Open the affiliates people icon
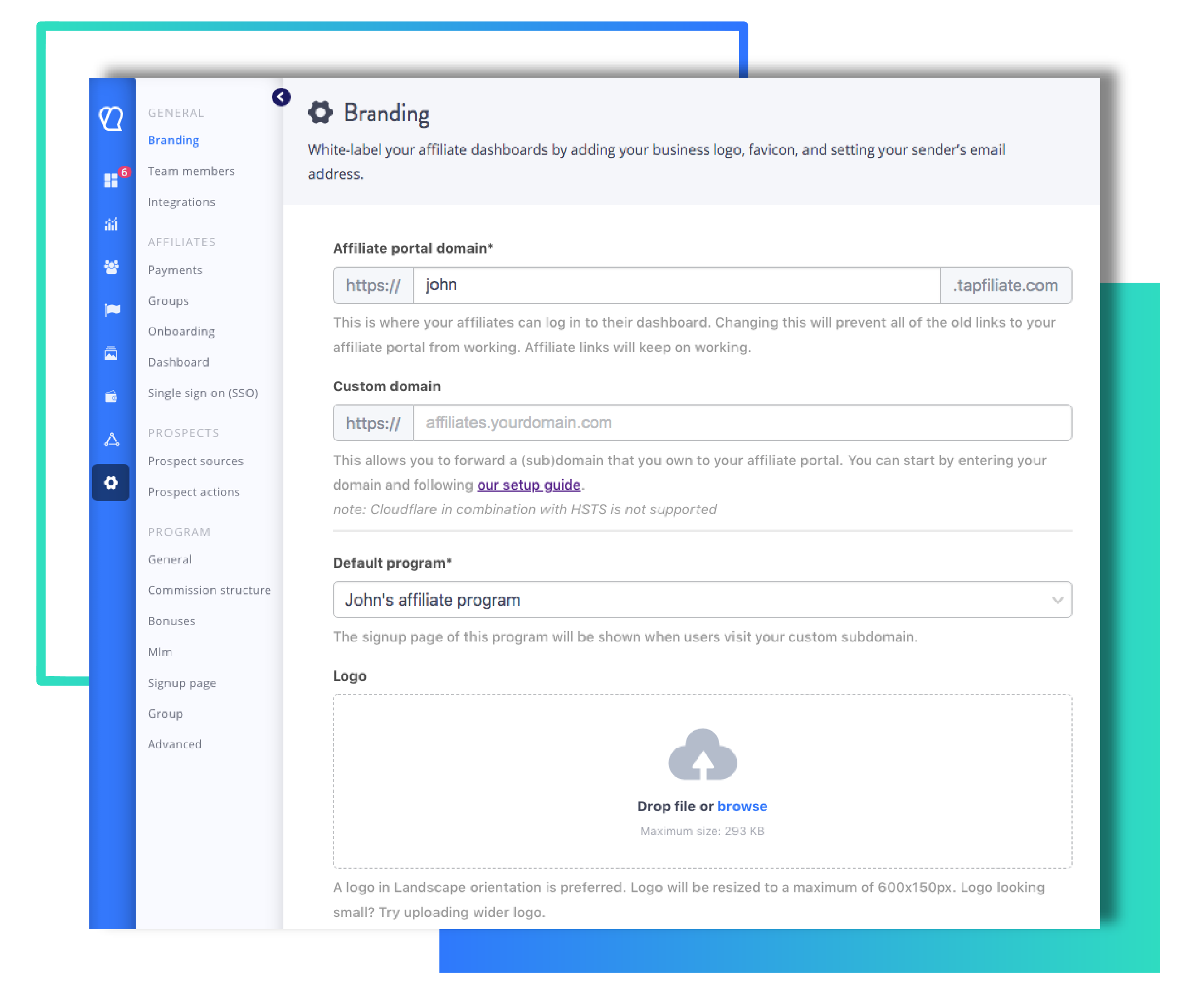This screenshot has height=1008, width=1190. [x=111, y=267]
